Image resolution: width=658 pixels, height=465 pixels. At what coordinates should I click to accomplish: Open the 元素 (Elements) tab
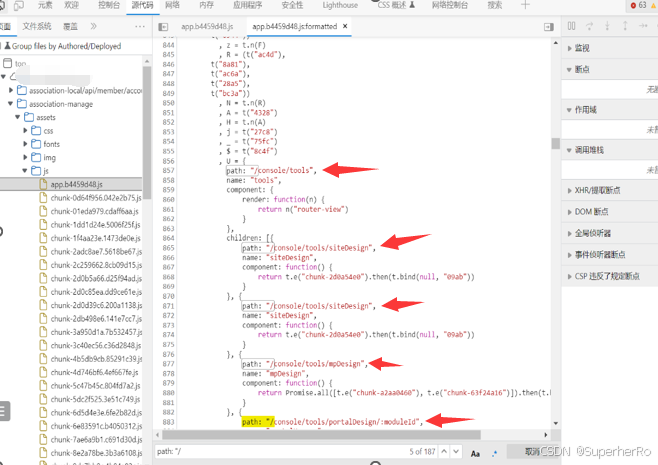(x=45, y=5)
